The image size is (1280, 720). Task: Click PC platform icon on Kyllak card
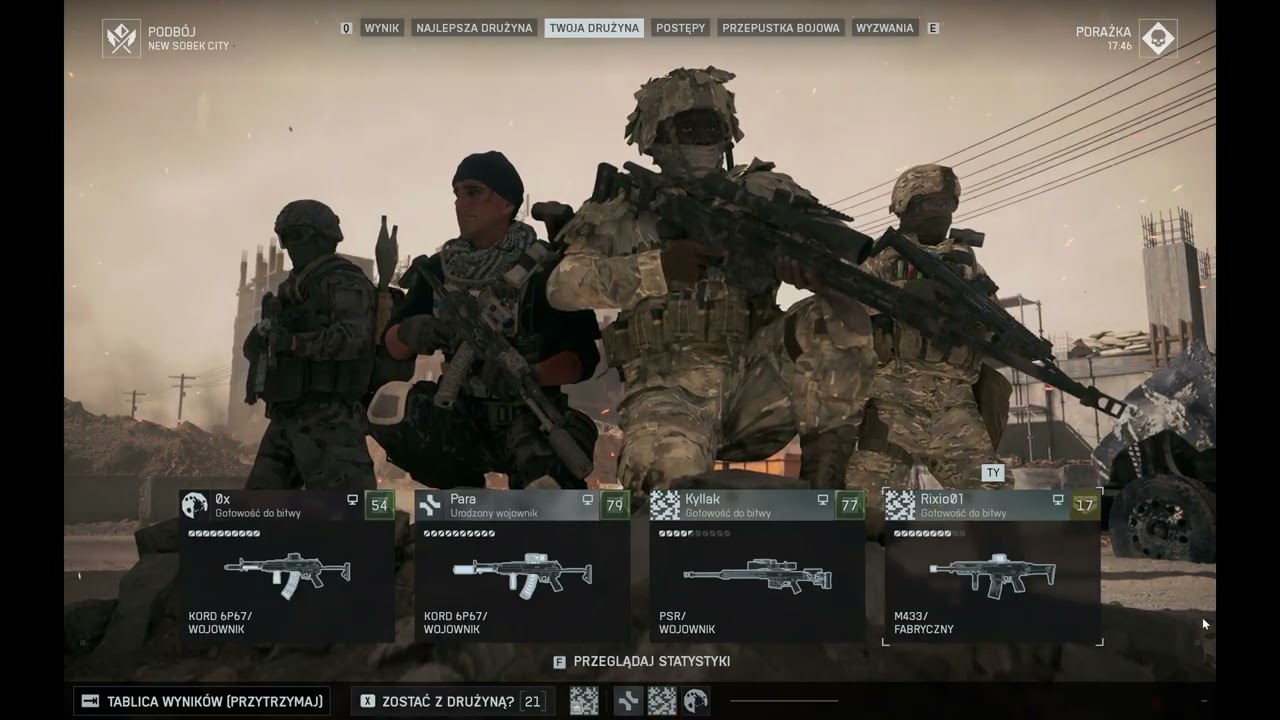pos(822,500)
